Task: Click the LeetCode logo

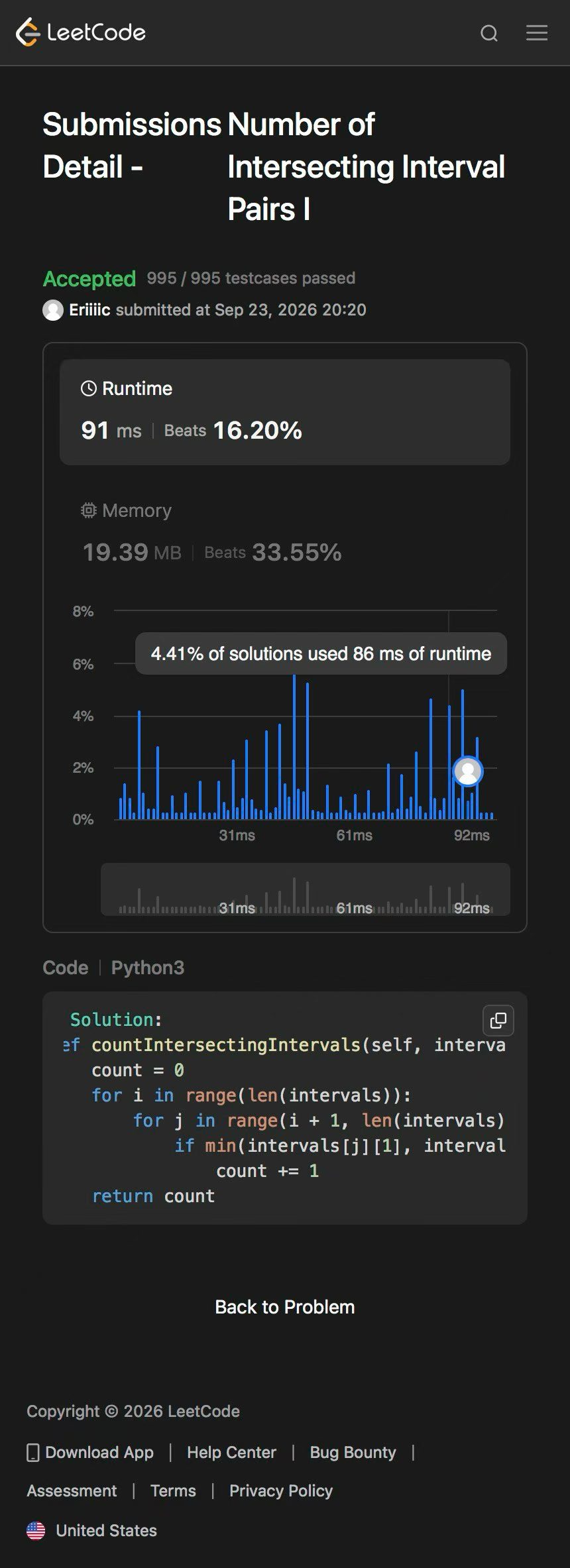Action: (80, 32)
